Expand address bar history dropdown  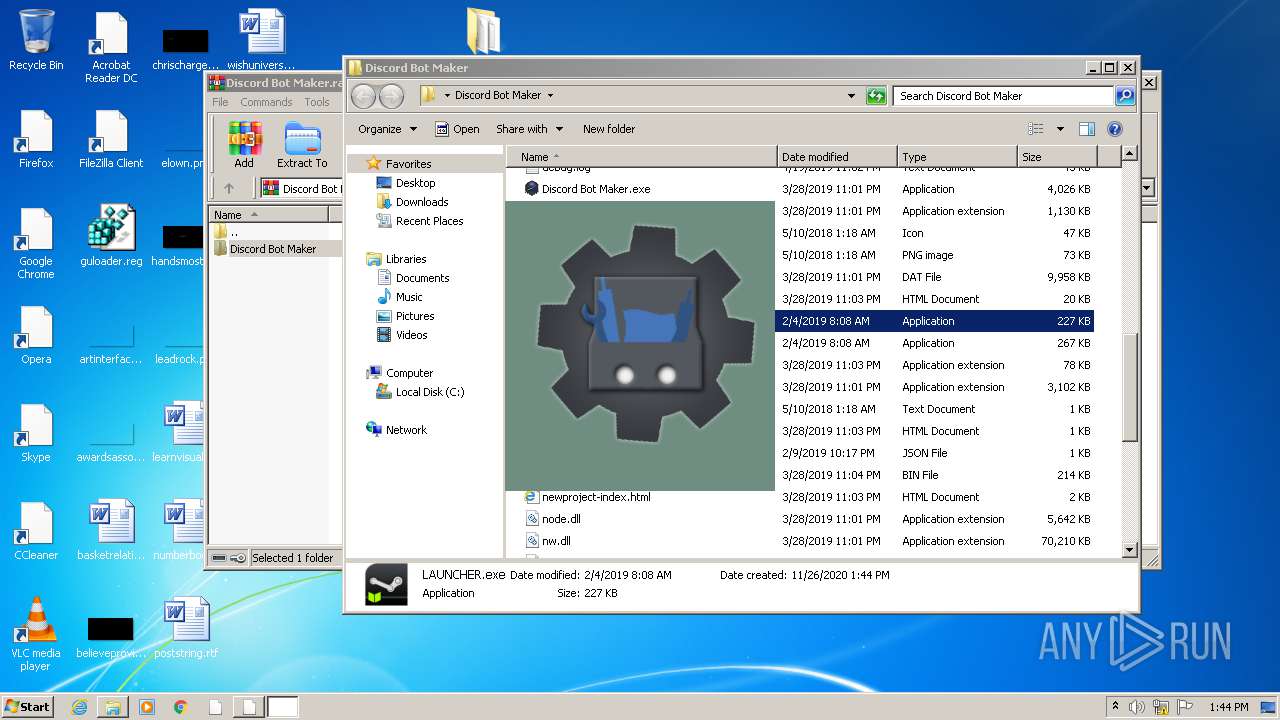coord(851,96)
